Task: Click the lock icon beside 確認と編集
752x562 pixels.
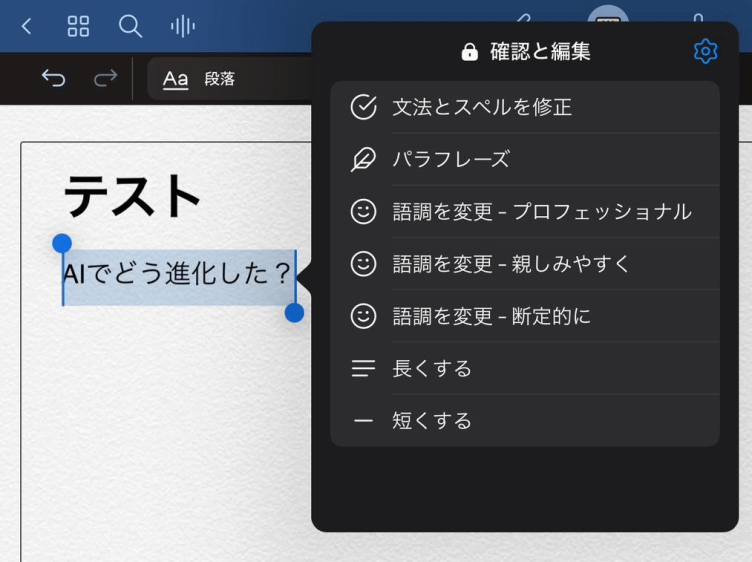Action: click(470, 51)
